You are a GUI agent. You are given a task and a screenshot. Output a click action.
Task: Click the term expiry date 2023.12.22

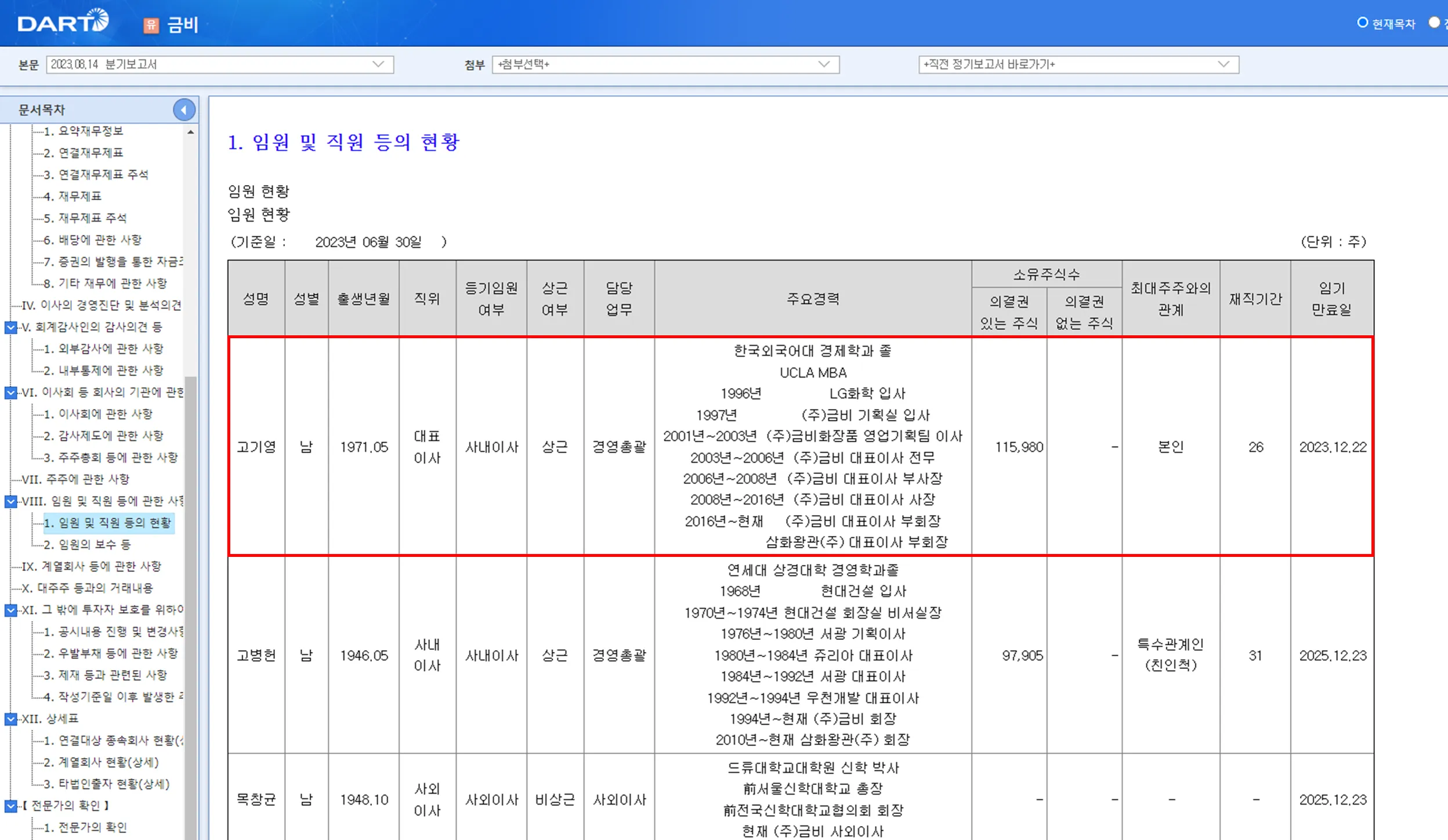point(1333,447)
